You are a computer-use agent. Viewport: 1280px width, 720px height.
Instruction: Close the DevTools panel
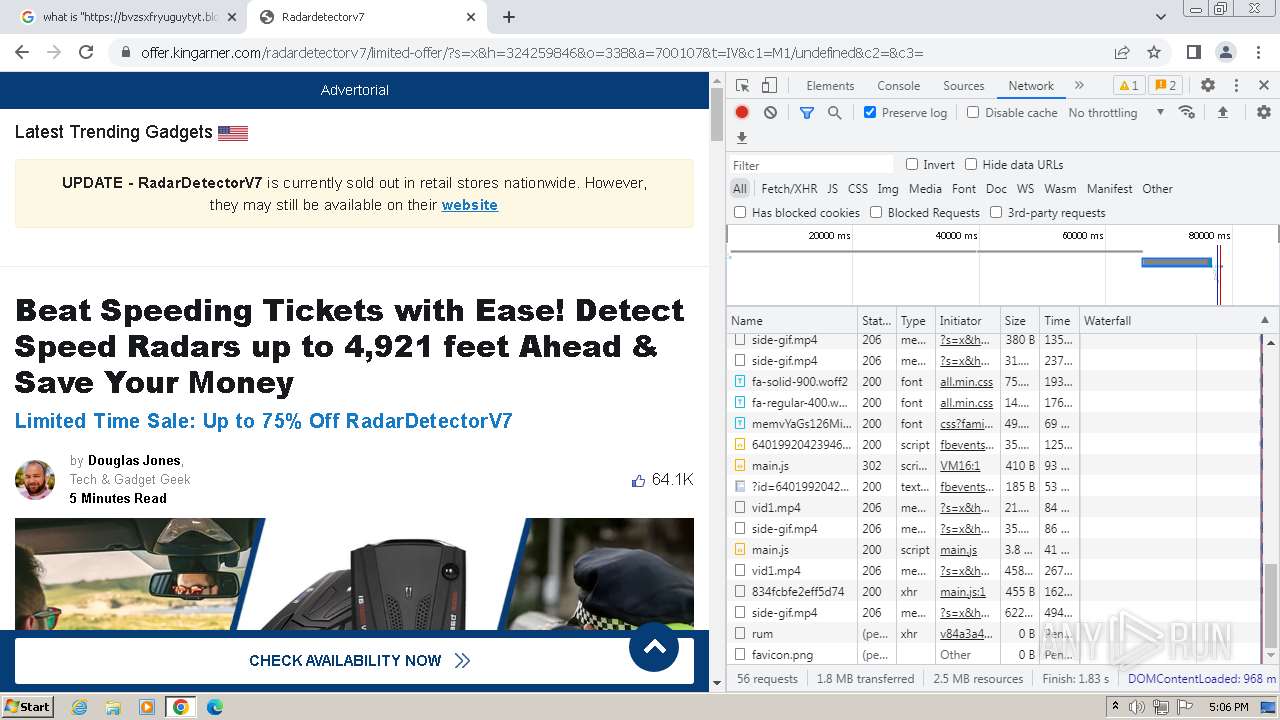click(1264, 86)
